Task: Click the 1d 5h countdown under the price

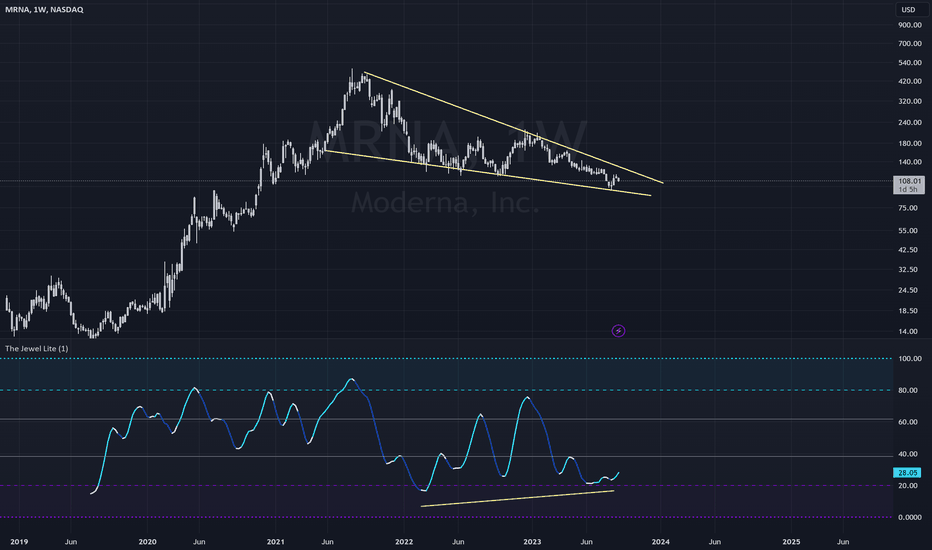Action: [909, 189]
